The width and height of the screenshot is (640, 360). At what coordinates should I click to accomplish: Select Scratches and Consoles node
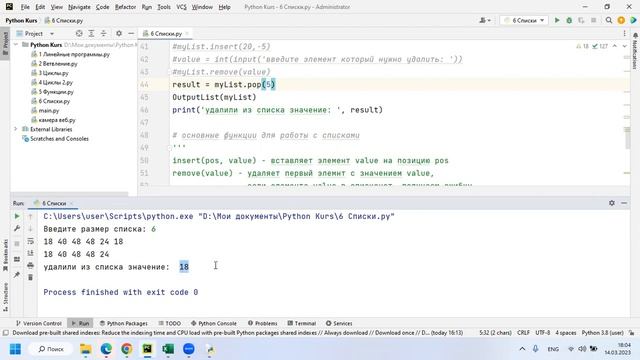pyautogui.click(x=59, y=139)
